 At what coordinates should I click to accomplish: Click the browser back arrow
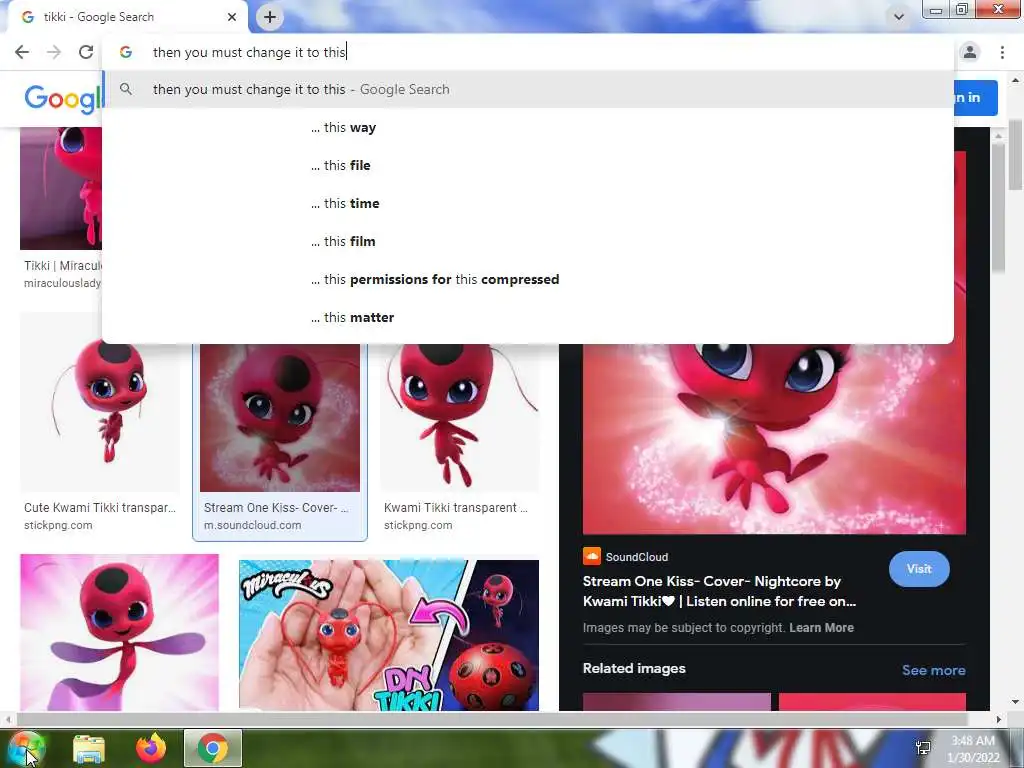22,52
